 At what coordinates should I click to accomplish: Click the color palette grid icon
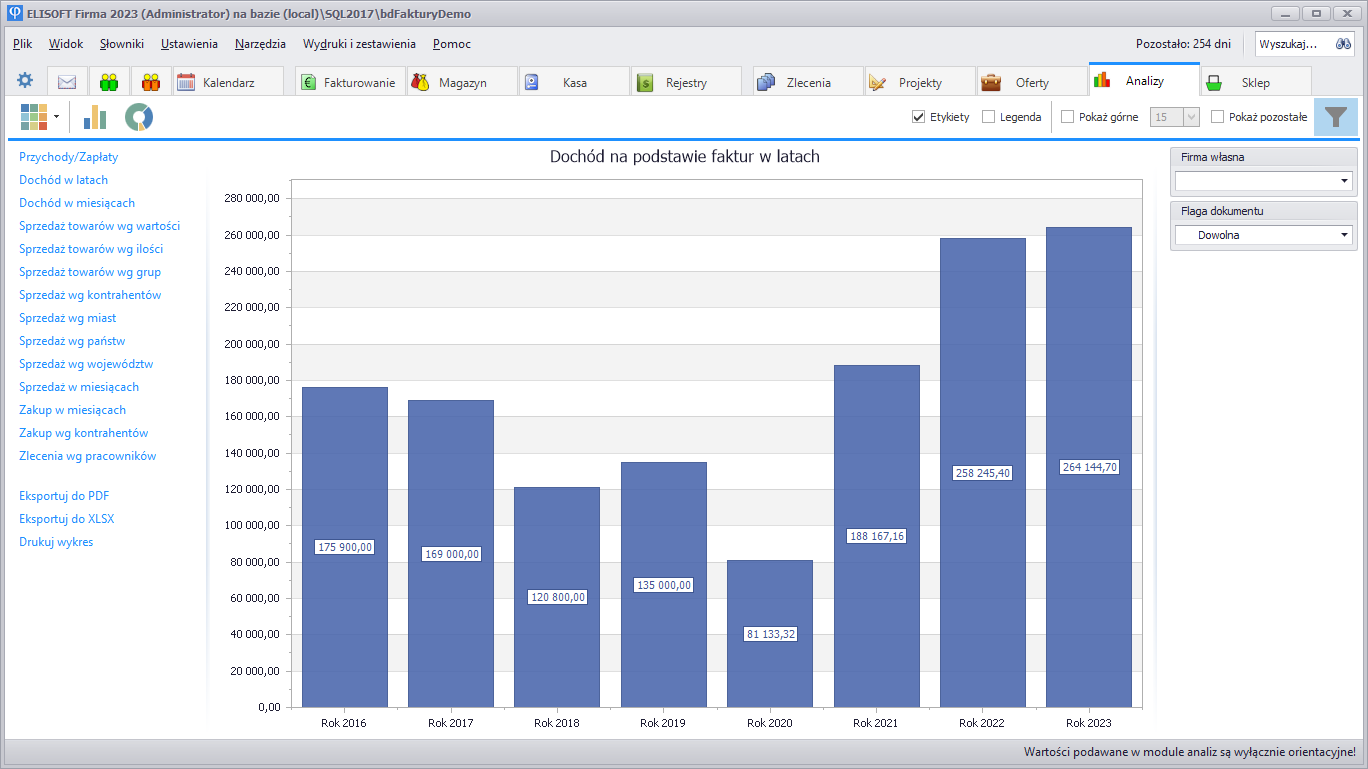click(34, 117)
